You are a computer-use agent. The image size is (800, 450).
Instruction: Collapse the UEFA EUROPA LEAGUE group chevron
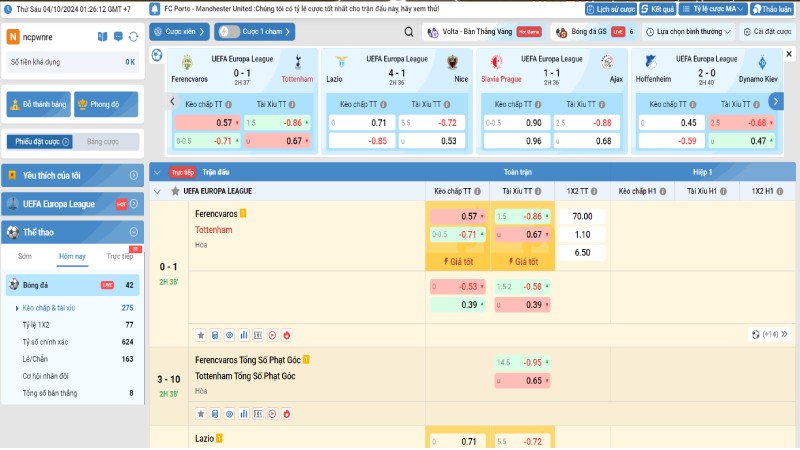tap(157, 191)
